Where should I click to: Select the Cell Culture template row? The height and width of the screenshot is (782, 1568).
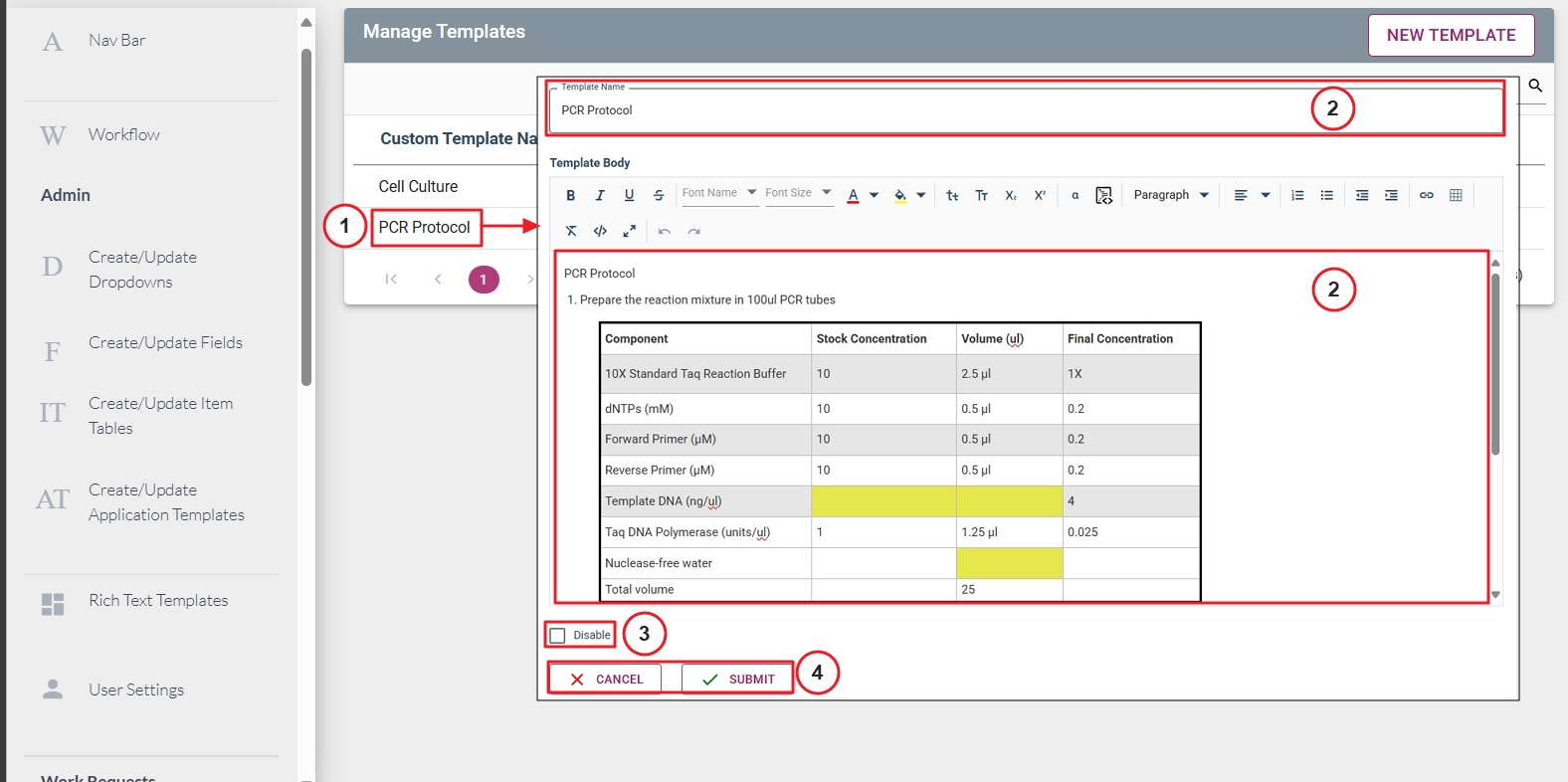tap(418, 187)
